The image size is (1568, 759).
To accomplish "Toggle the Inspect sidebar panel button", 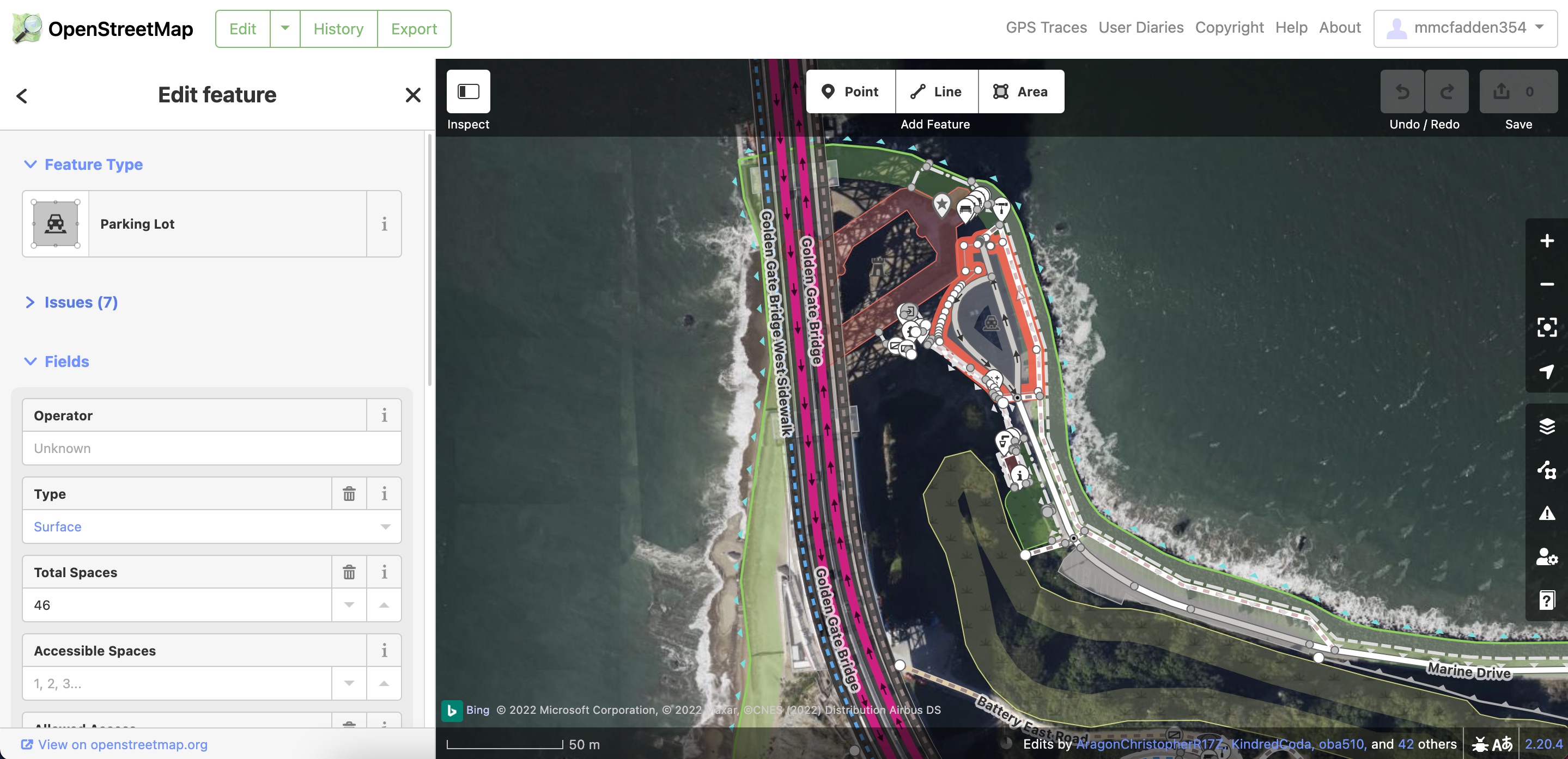I will 468,91.
